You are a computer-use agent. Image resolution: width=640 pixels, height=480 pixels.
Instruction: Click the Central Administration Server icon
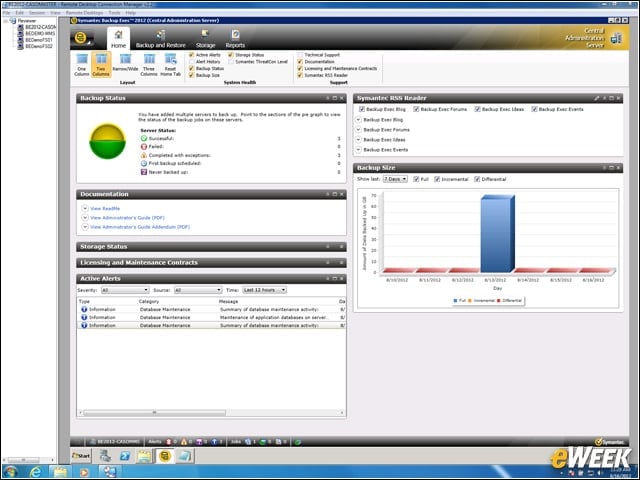tap(616, 38)
